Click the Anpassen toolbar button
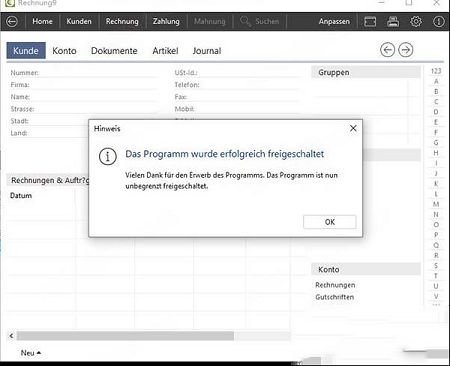Screen dimensions: 450x366 tap(334, 22)
